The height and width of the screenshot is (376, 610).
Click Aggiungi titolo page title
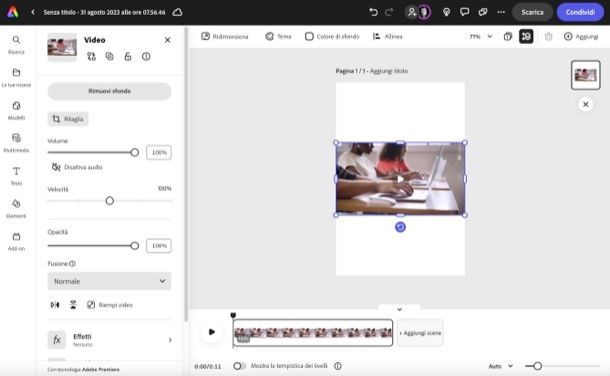pos(389,71)
